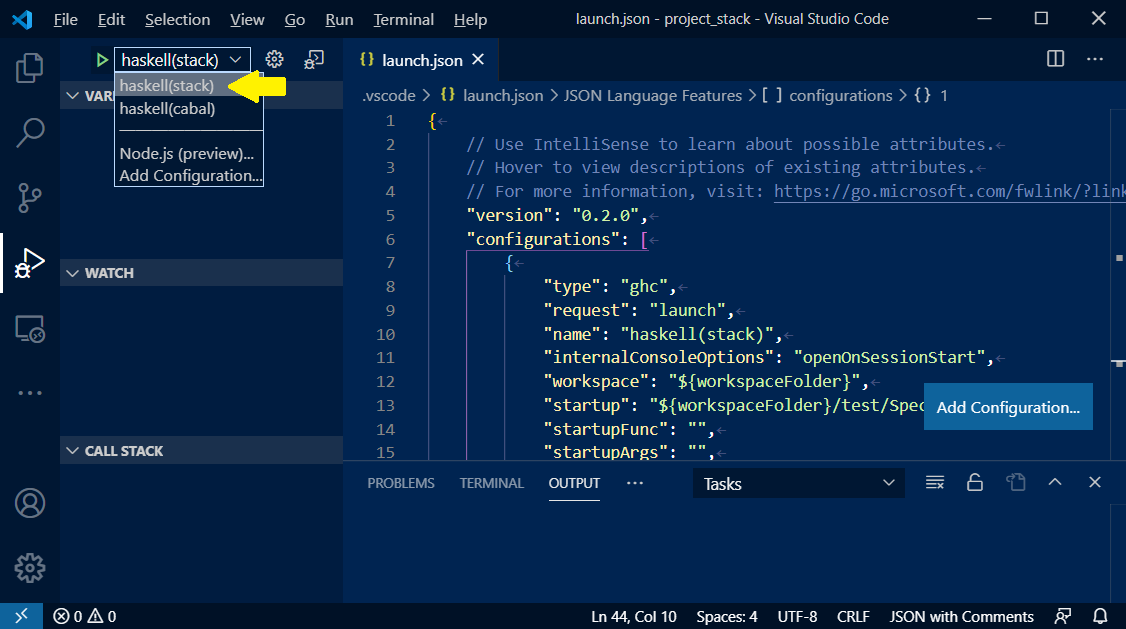The image size is (1126, 629).
Task: Start debugging with green play button
Action: pyautogui.click(x=102, y=60)
